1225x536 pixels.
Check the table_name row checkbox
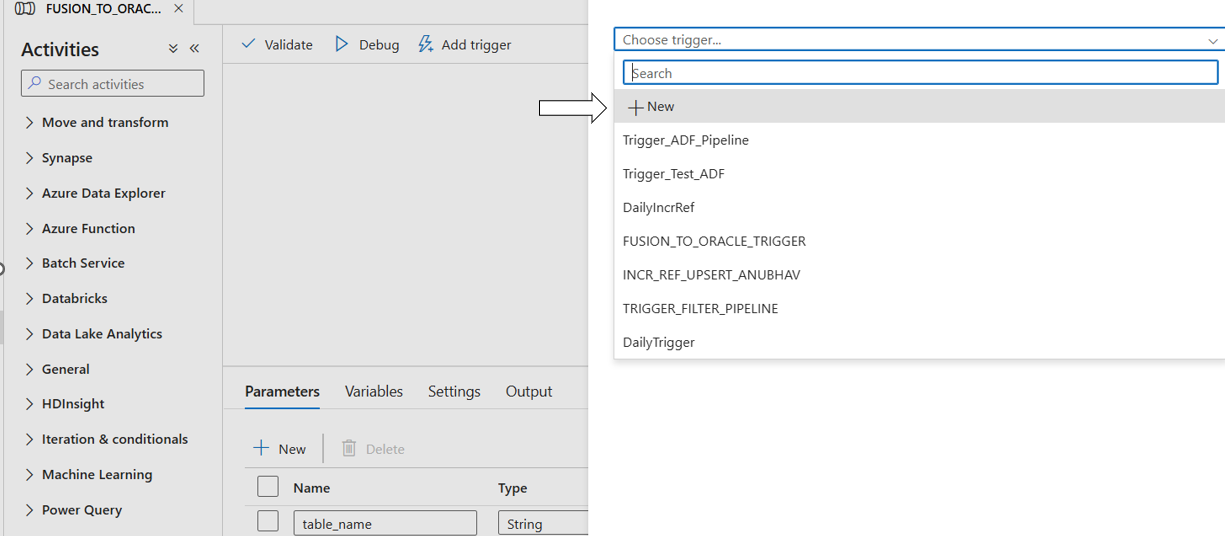point(268,522)
